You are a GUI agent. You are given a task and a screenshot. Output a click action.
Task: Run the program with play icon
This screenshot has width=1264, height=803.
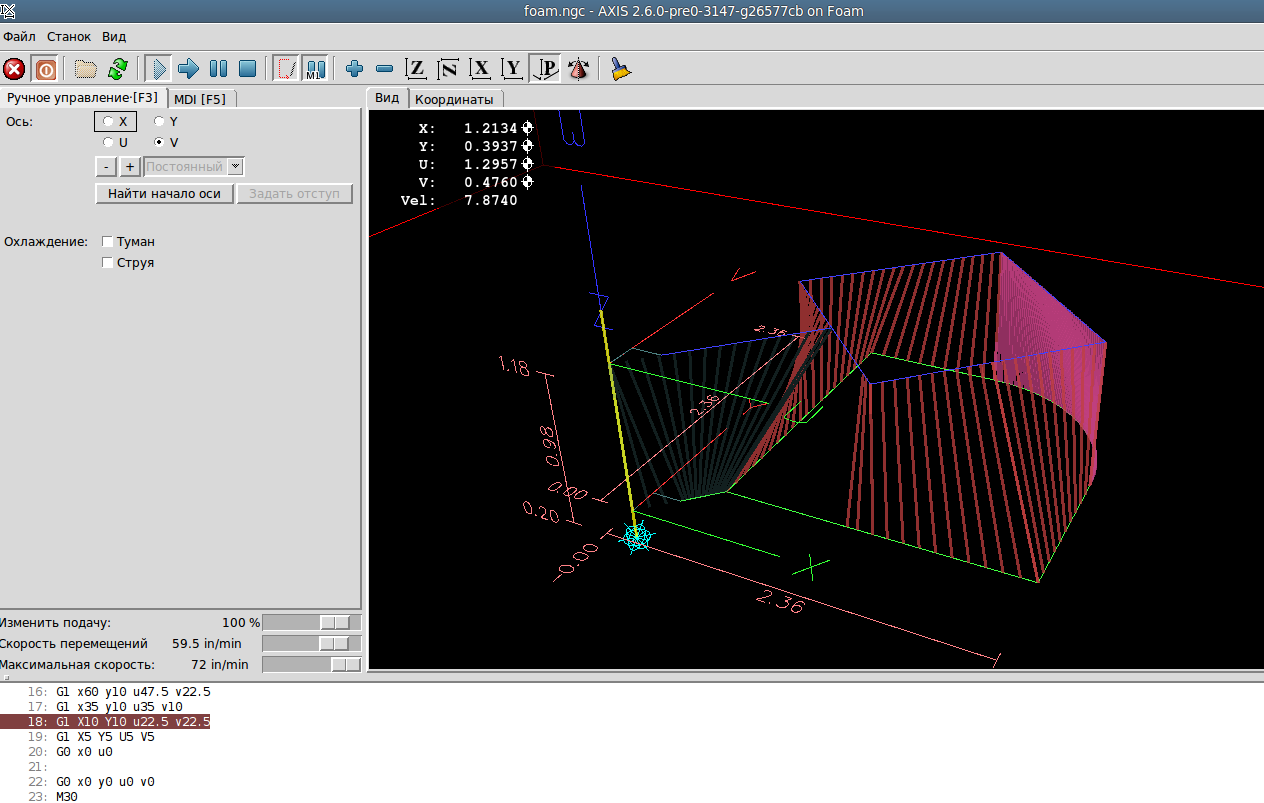pyautogui.click(x=157, y=69)
